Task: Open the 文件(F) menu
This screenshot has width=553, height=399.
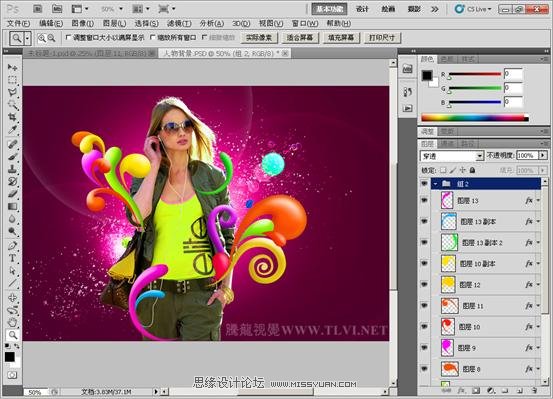Action: tap(18, 23)
